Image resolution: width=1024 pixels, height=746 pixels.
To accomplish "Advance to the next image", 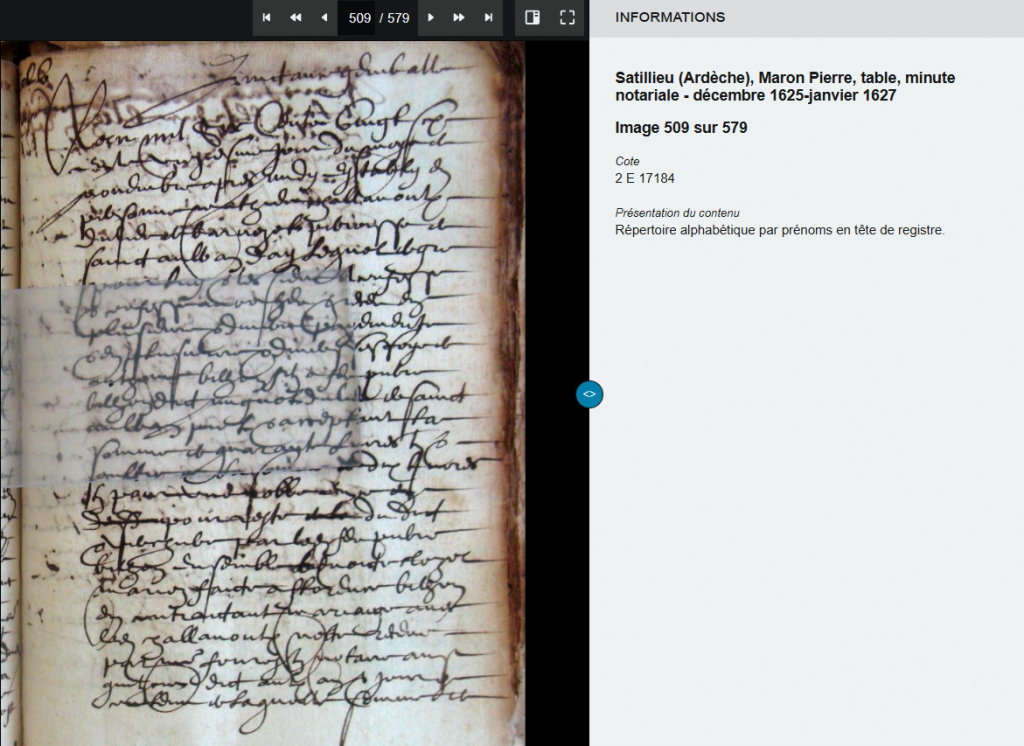I will pyautogui.click(x=431, y=18).
